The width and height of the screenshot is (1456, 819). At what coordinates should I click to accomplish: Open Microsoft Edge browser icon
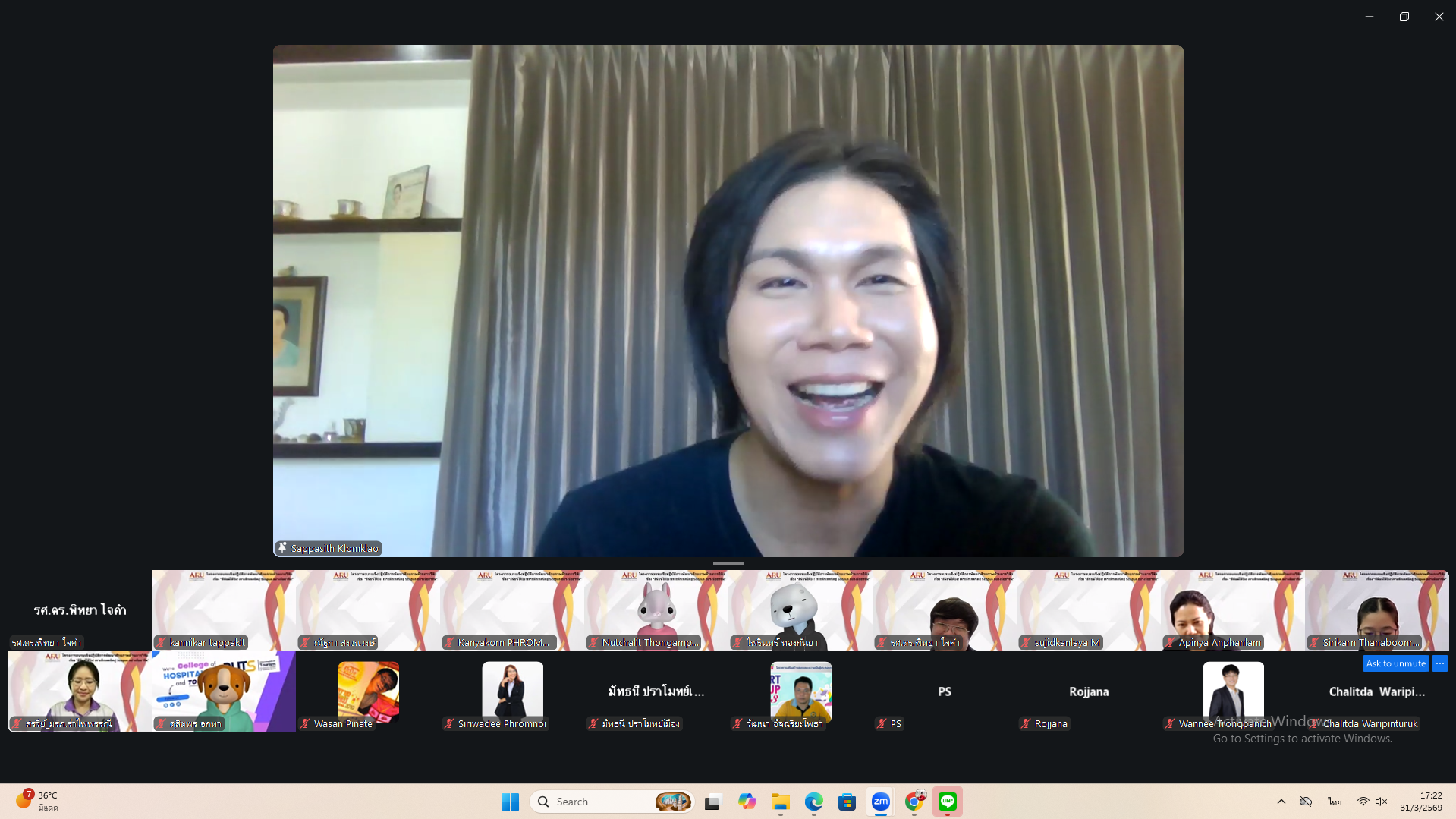pos(813,802)
